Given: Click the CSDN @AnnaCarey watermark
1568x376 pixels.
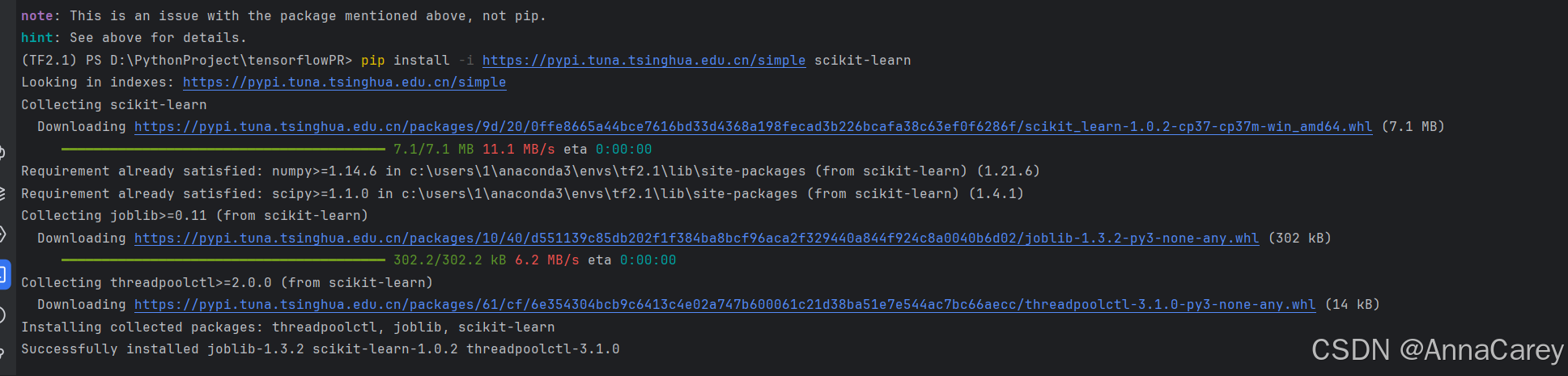Looking at the screenshot, I should tap(1437, 350).
